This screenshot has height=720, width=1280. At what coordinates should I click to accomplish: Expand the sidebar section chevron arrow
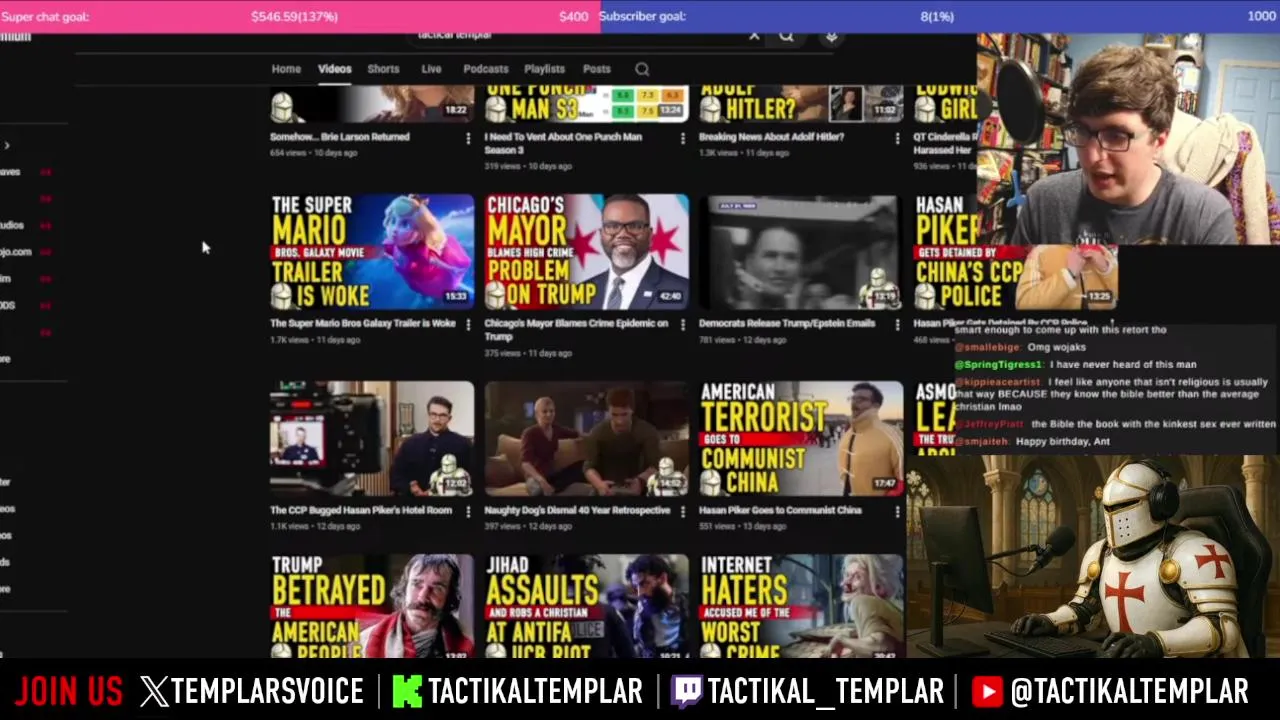tap(7, 145)
